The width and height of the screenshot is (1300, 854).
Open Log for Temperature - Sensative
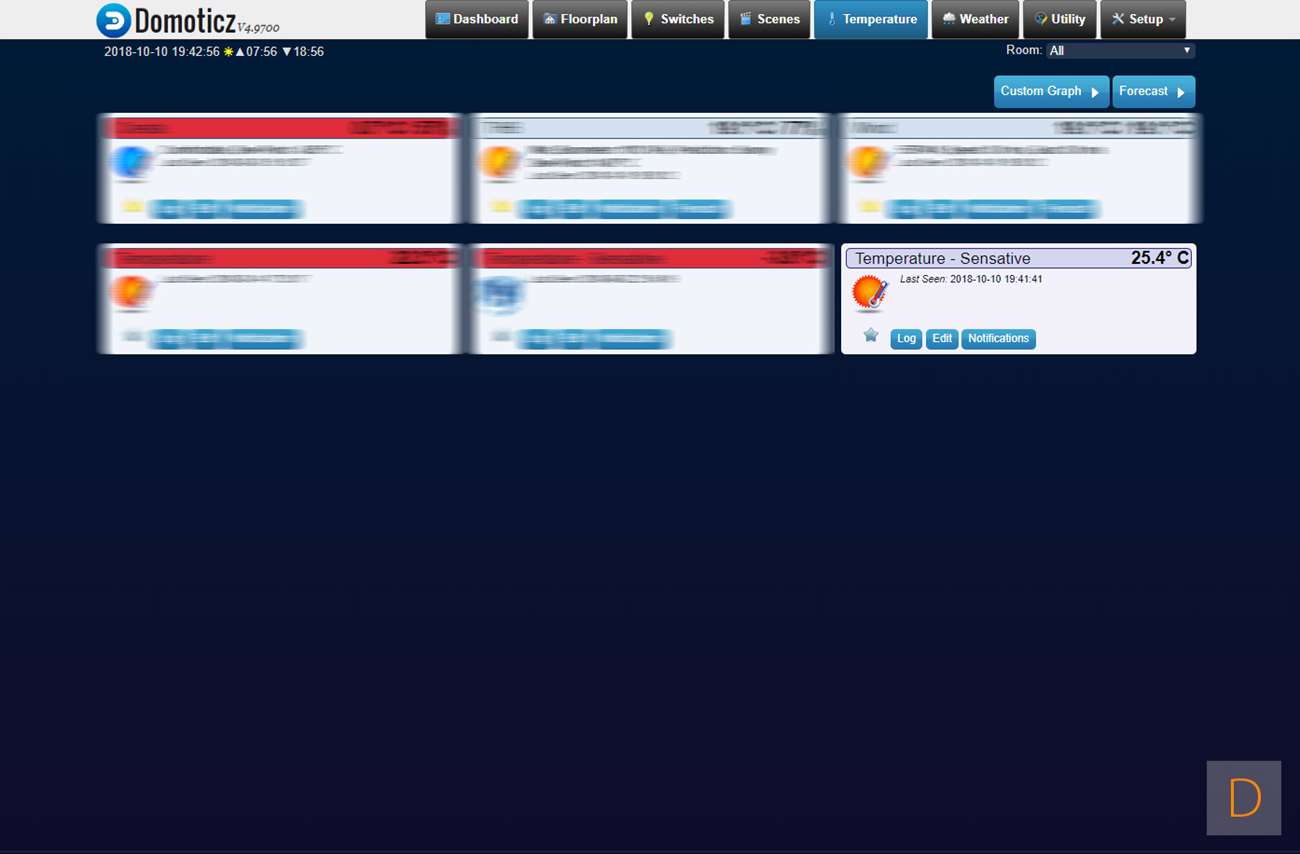[x=906, y=339]
